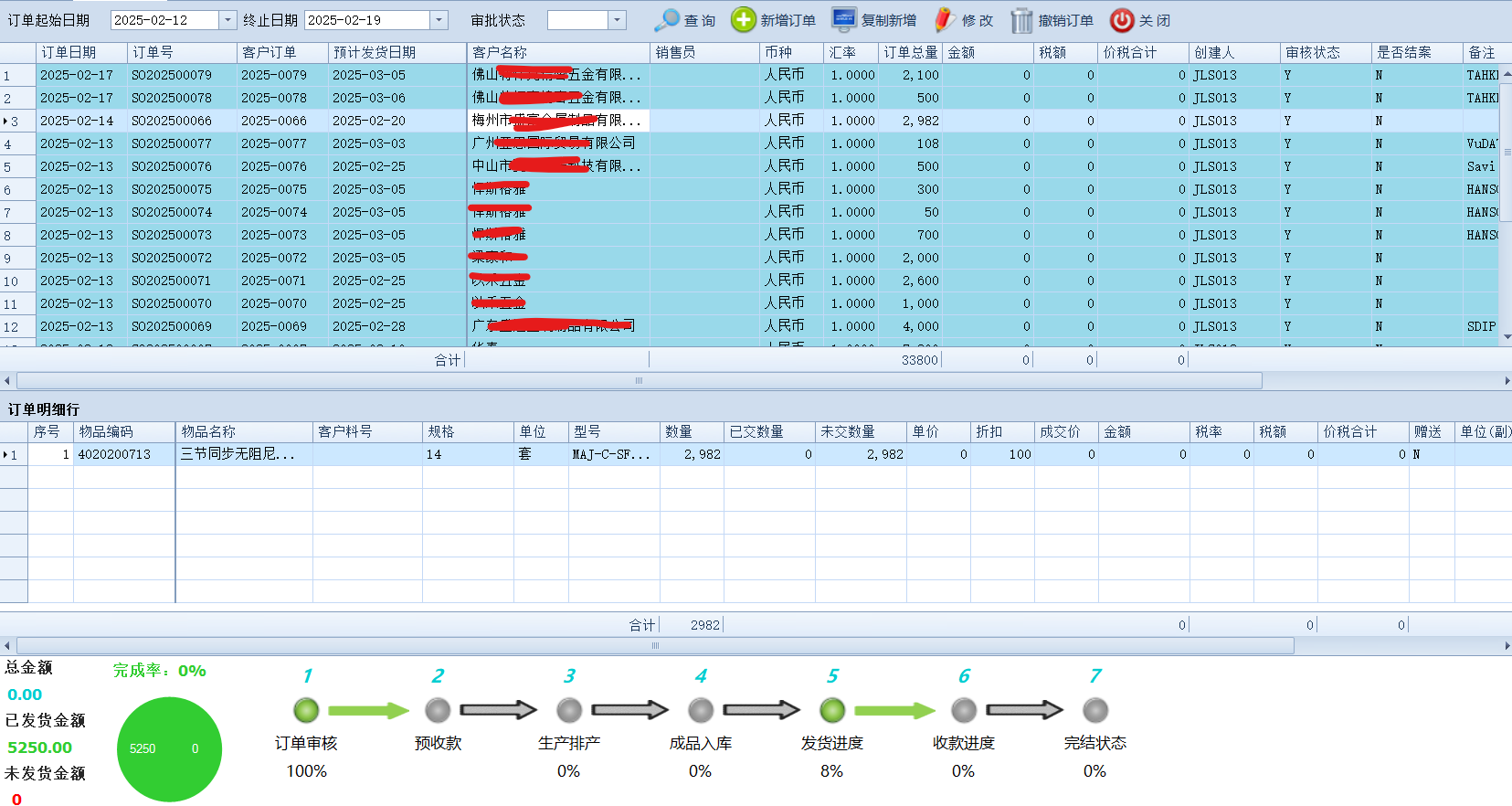The width and height of the screenshot is (1512, 806).
Task: Click the green 新增订单 plus icon
Action: [744, 20]
